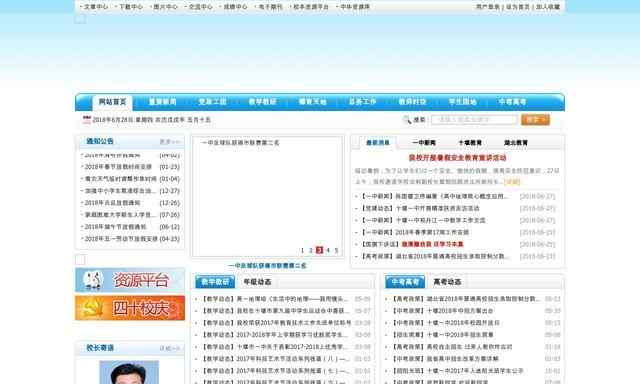Switch to the 湖北教育 news tab

click(516, 143)
